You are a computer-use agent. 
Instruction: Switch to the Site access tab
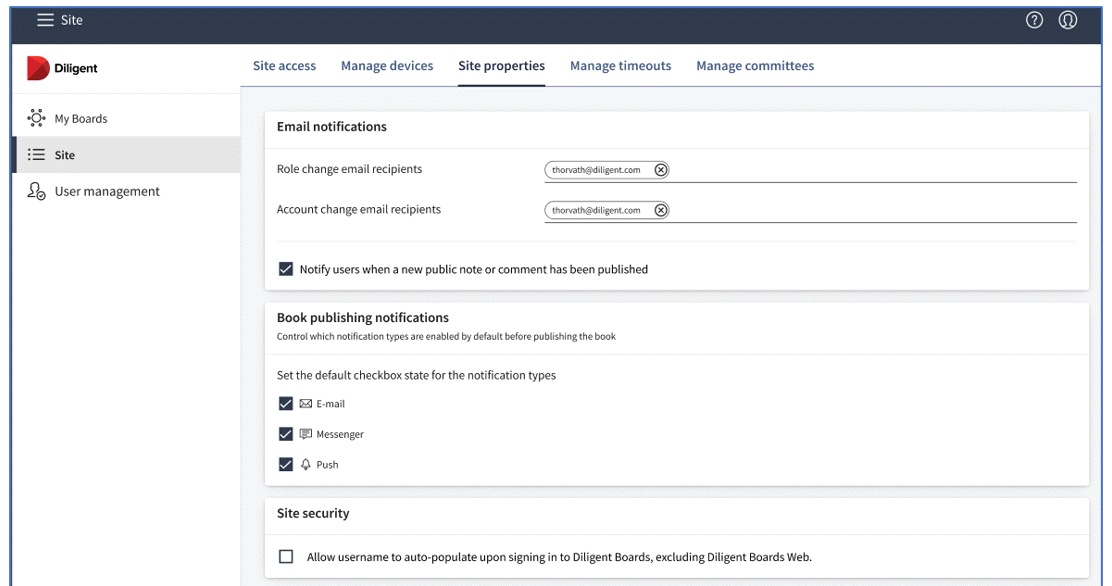(284, 66)
